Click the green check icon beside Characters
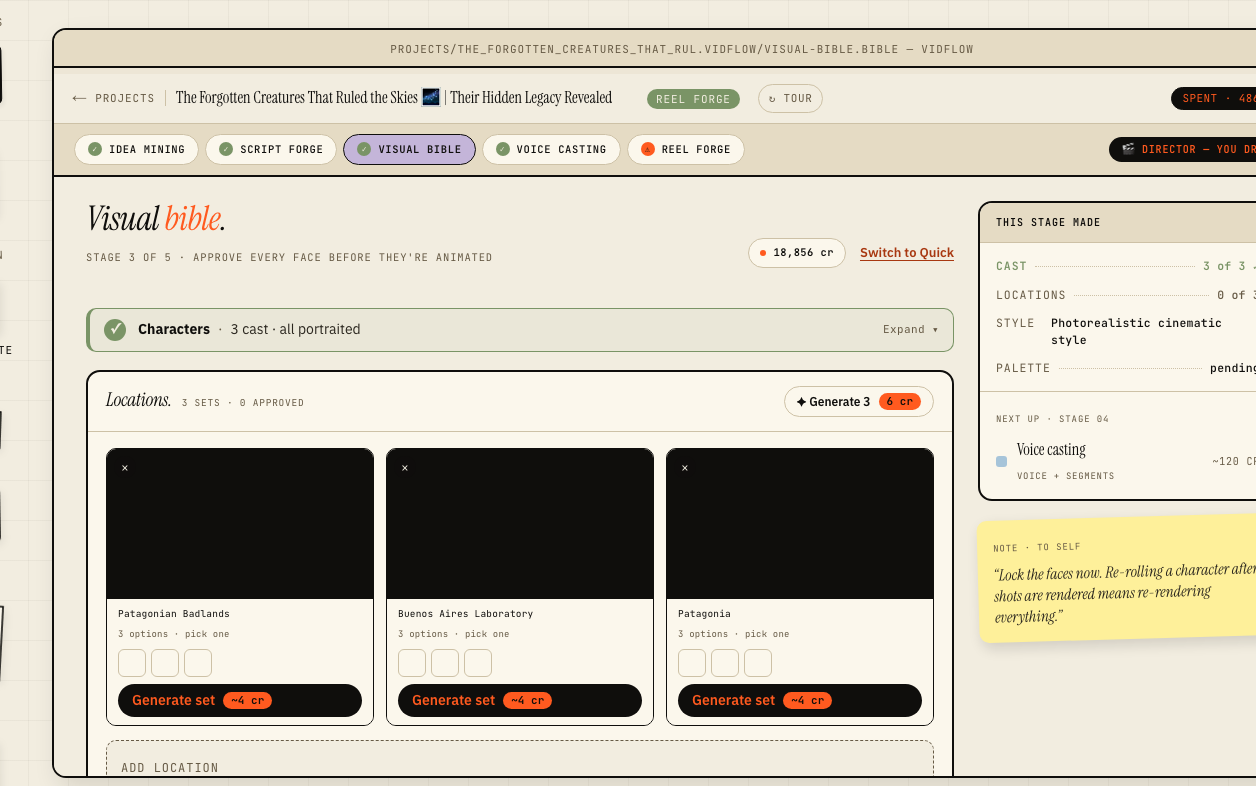Image resolution: width=1256 pixels, height=786 pixels. pos(115,330)
